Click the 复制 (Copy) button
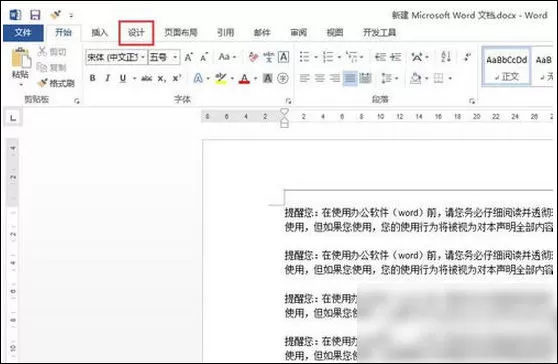558x364 pixels. click(x=52, y=67)
